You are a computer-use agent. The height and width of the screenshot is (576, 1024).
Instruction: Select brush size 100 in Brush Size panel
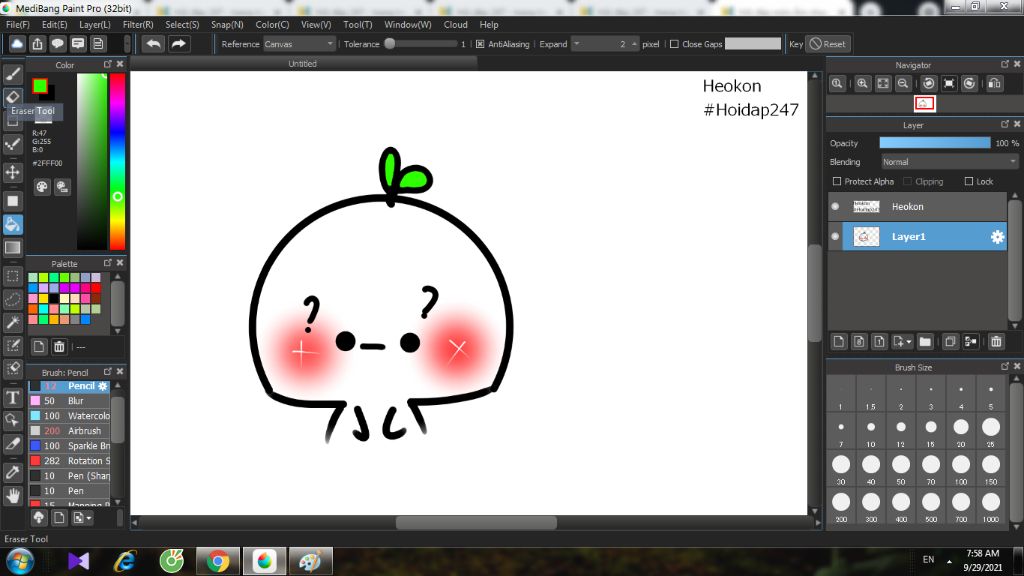click(x=961, y=470)
